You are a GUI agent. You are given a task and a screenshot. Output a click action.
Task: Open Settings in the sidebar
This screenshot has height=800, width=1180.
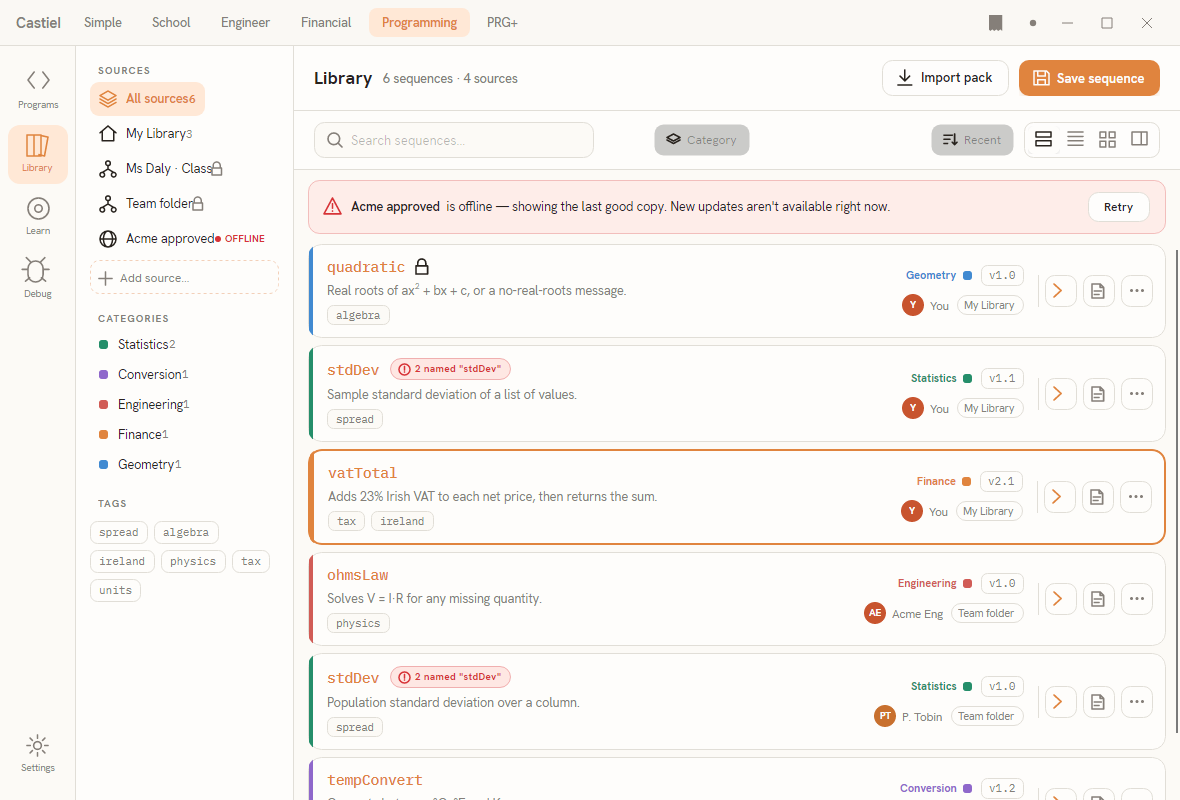38,754
